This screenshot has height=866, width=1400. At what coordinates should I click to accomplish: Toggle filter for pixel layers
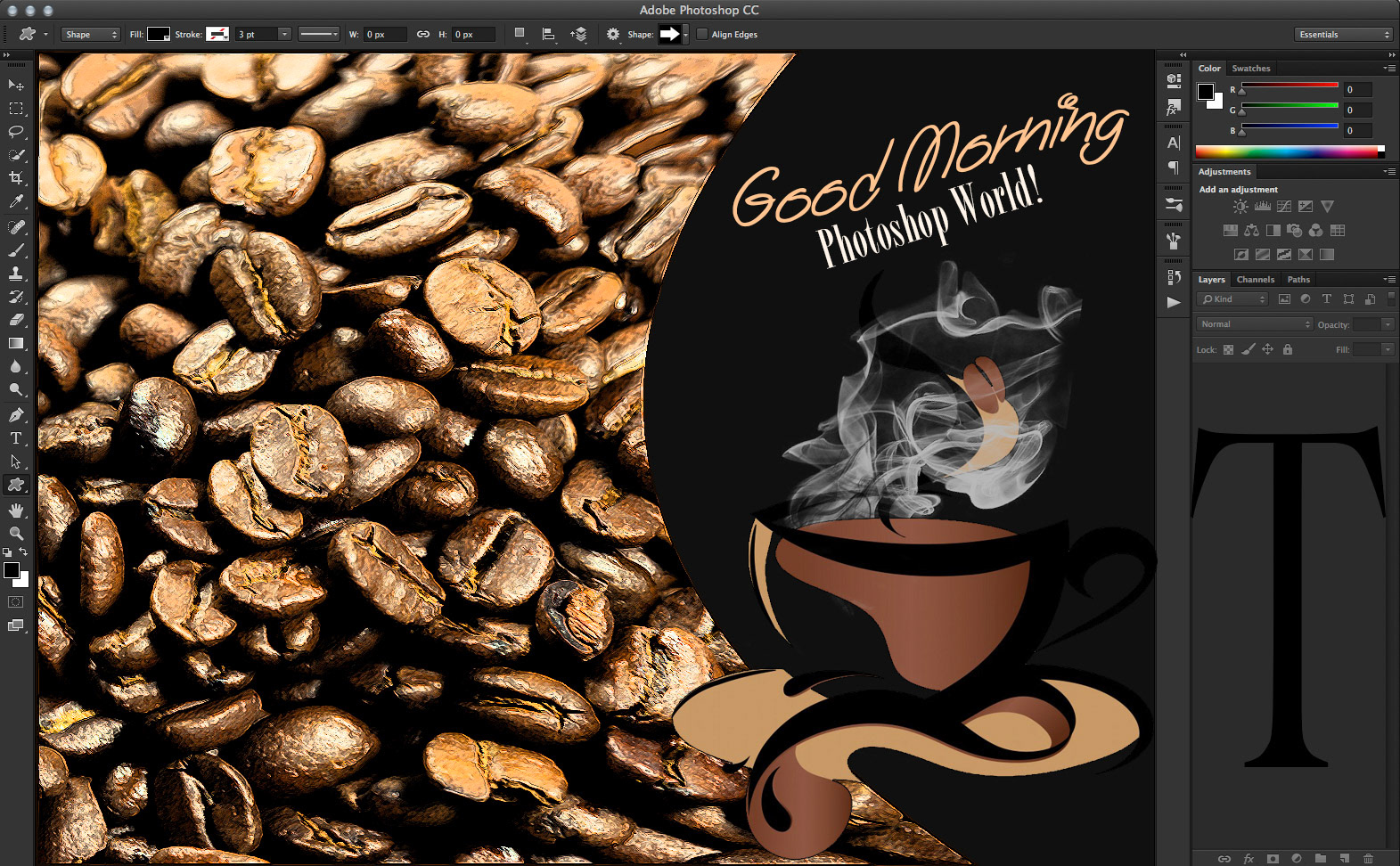[x=1284, y=299]
